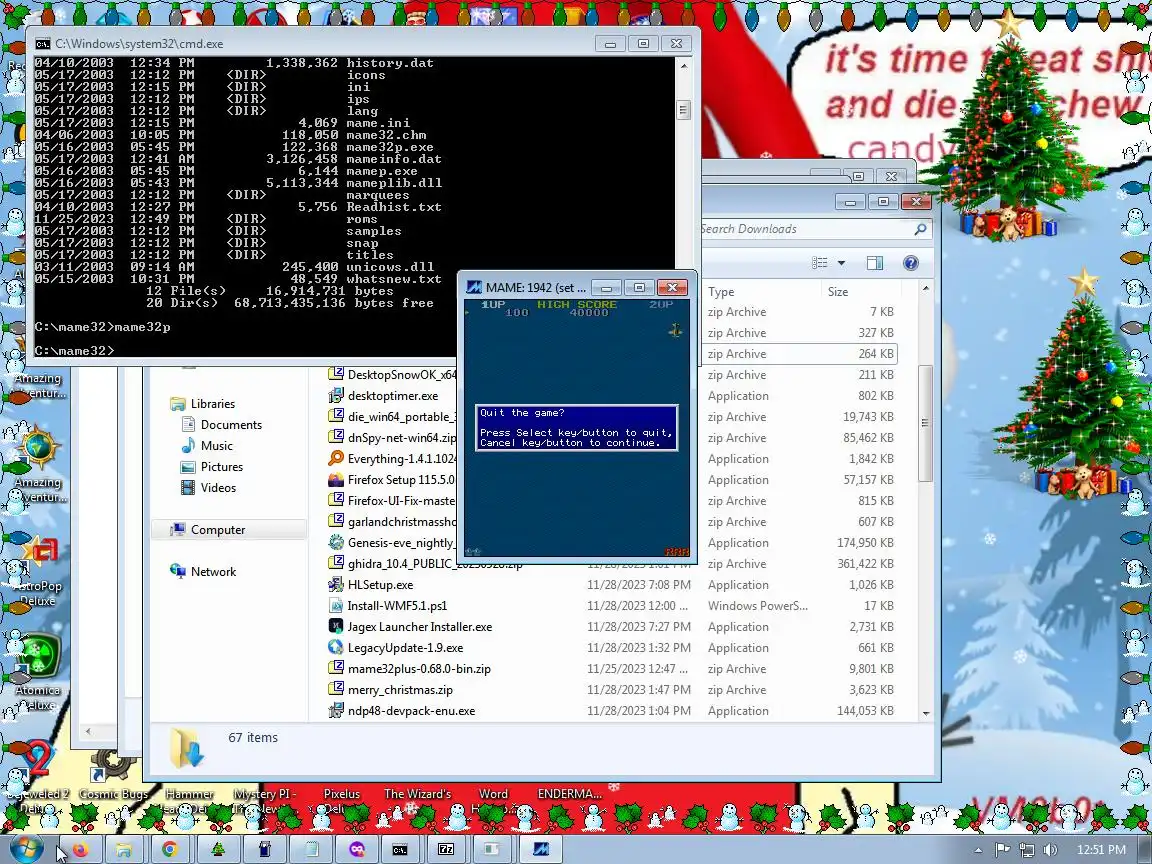Switch to MAME taskbar button

pyautogui.click(x=541, y=849)
